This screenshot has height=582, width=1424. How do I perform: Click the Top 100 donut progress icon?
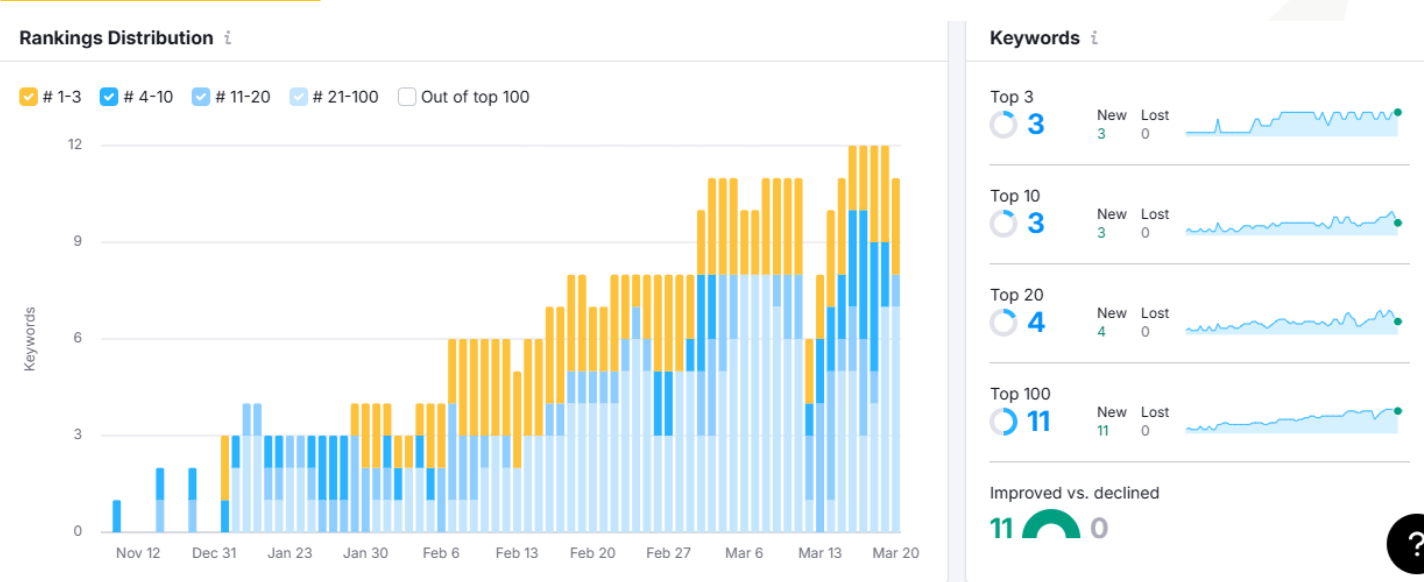1003,421
